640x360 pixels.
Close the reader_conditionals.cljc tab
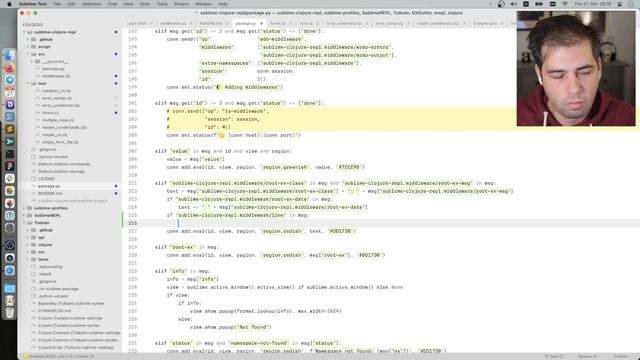pyautogui.click(x=464, y=23)
